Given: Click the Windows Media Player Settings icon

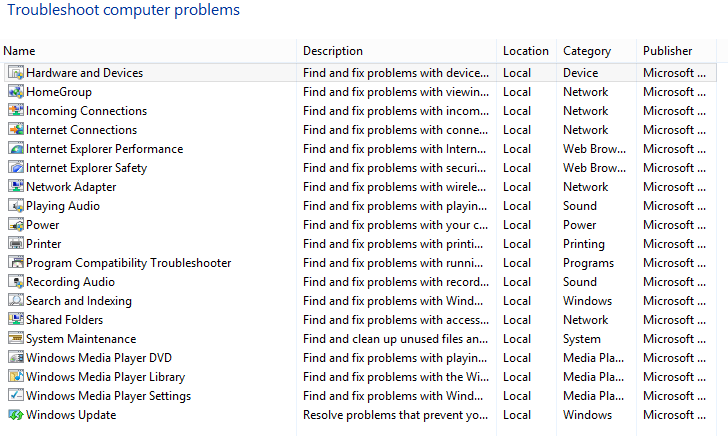Looking at the screenshot, I should click(x=16, y=396).
